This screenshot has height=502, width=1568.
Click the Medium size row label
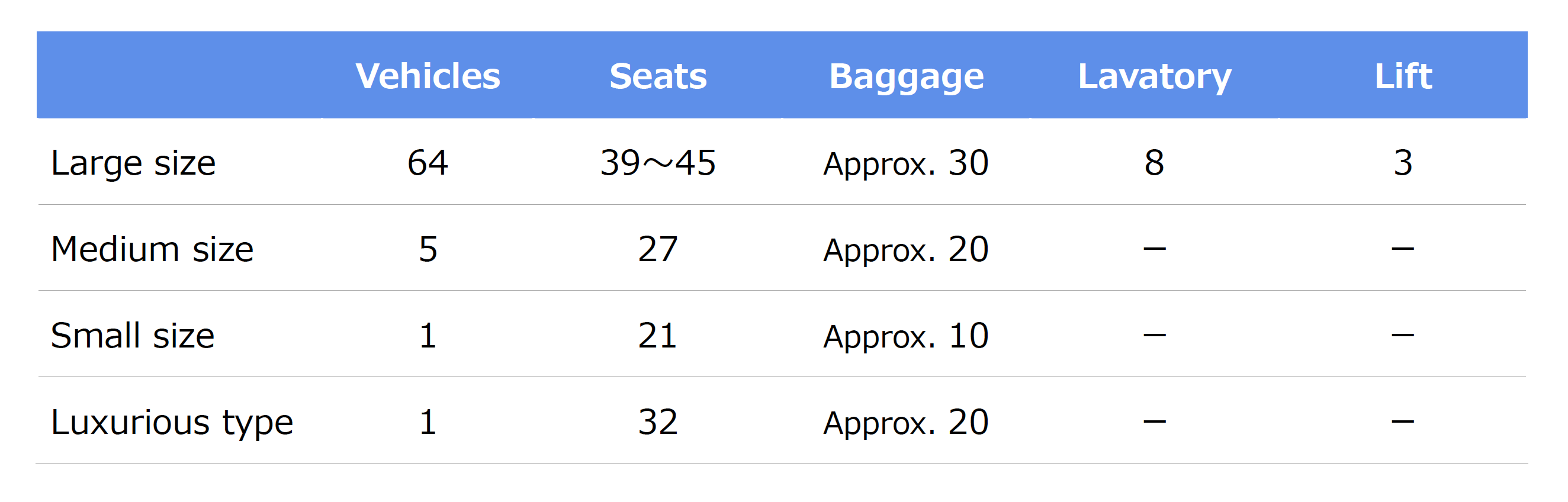point(152,249)
